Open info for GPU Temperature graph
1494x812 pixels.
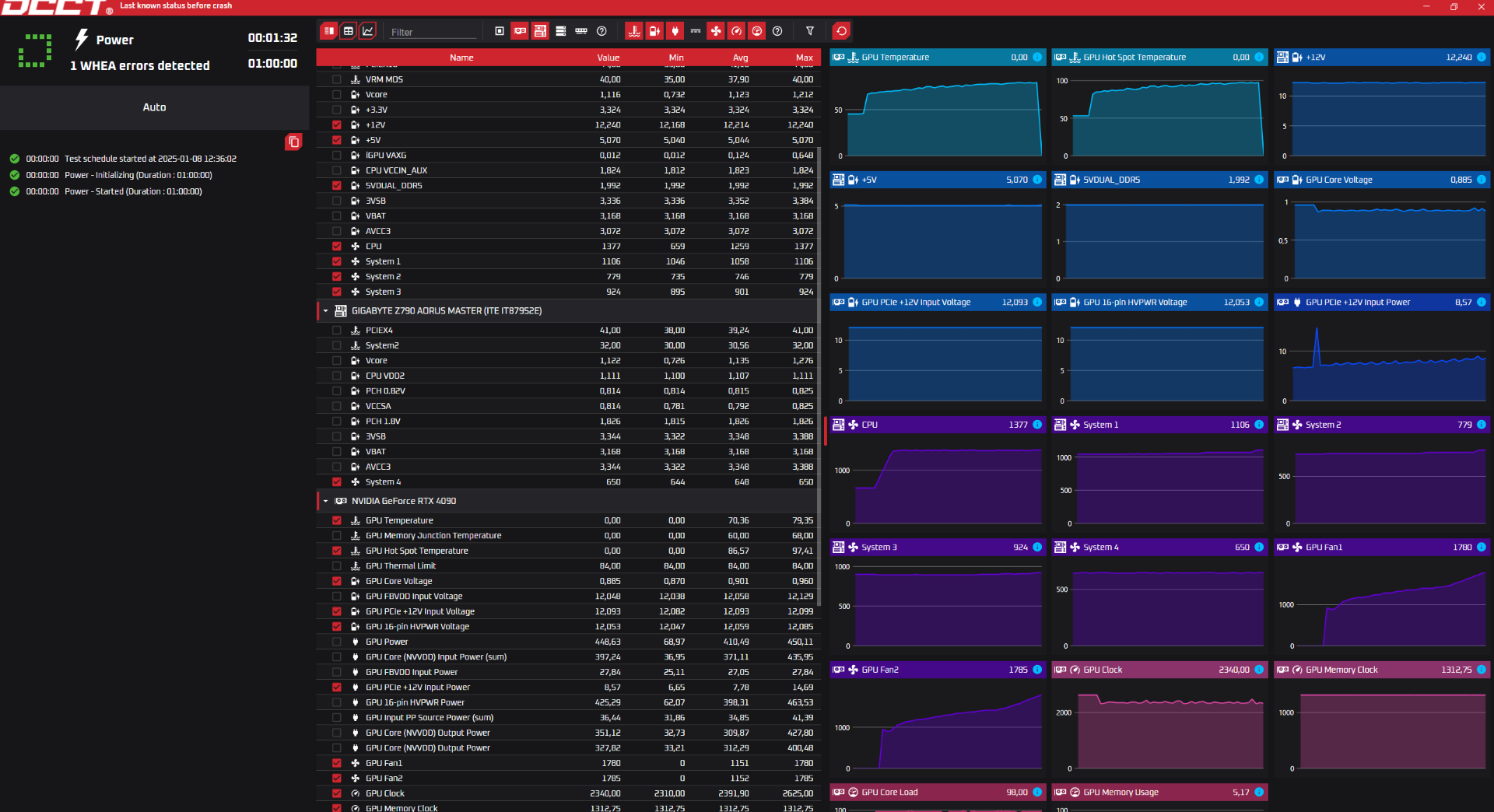tap(1037, 58)
